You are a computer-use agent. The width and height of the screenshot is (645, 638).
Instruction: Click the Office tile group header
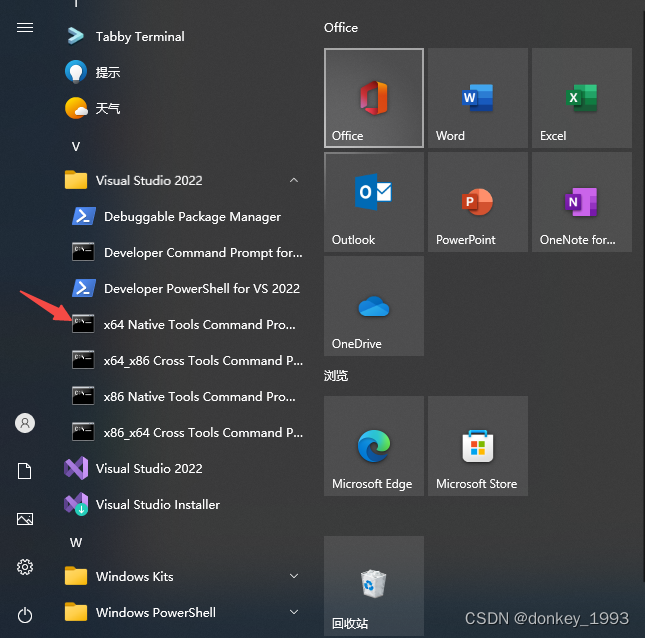tap(341, 28)
